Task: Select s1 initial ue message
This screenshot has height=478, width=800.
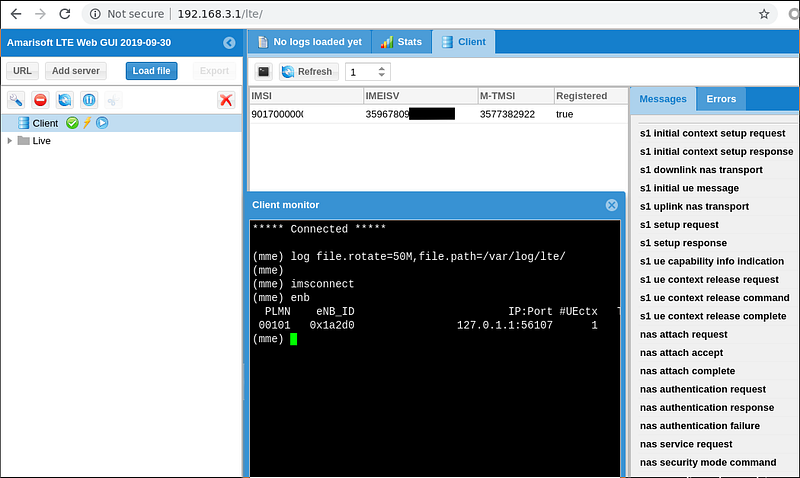Action: [689, 188]
